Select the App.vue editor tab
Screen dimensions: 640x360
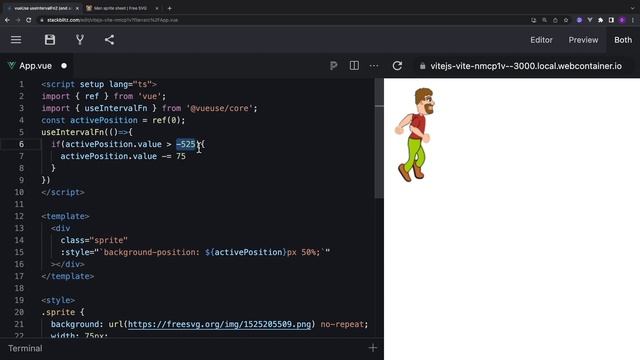tap(36, 66)
